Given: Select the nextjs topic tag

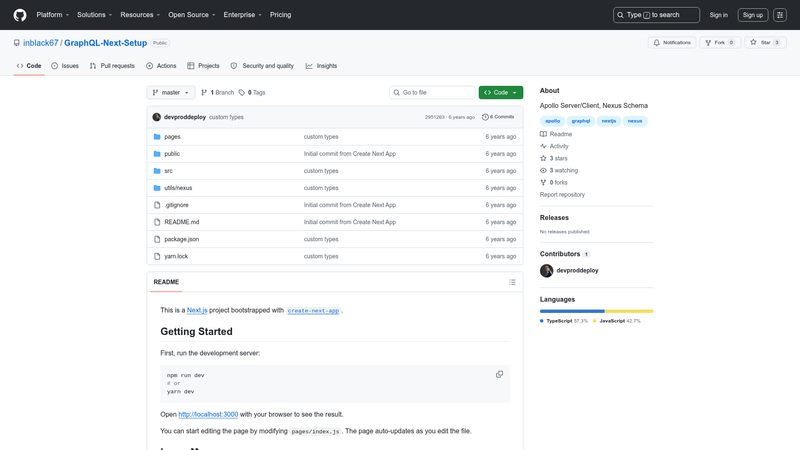Looking at the screenshot, I should (609, 121).
